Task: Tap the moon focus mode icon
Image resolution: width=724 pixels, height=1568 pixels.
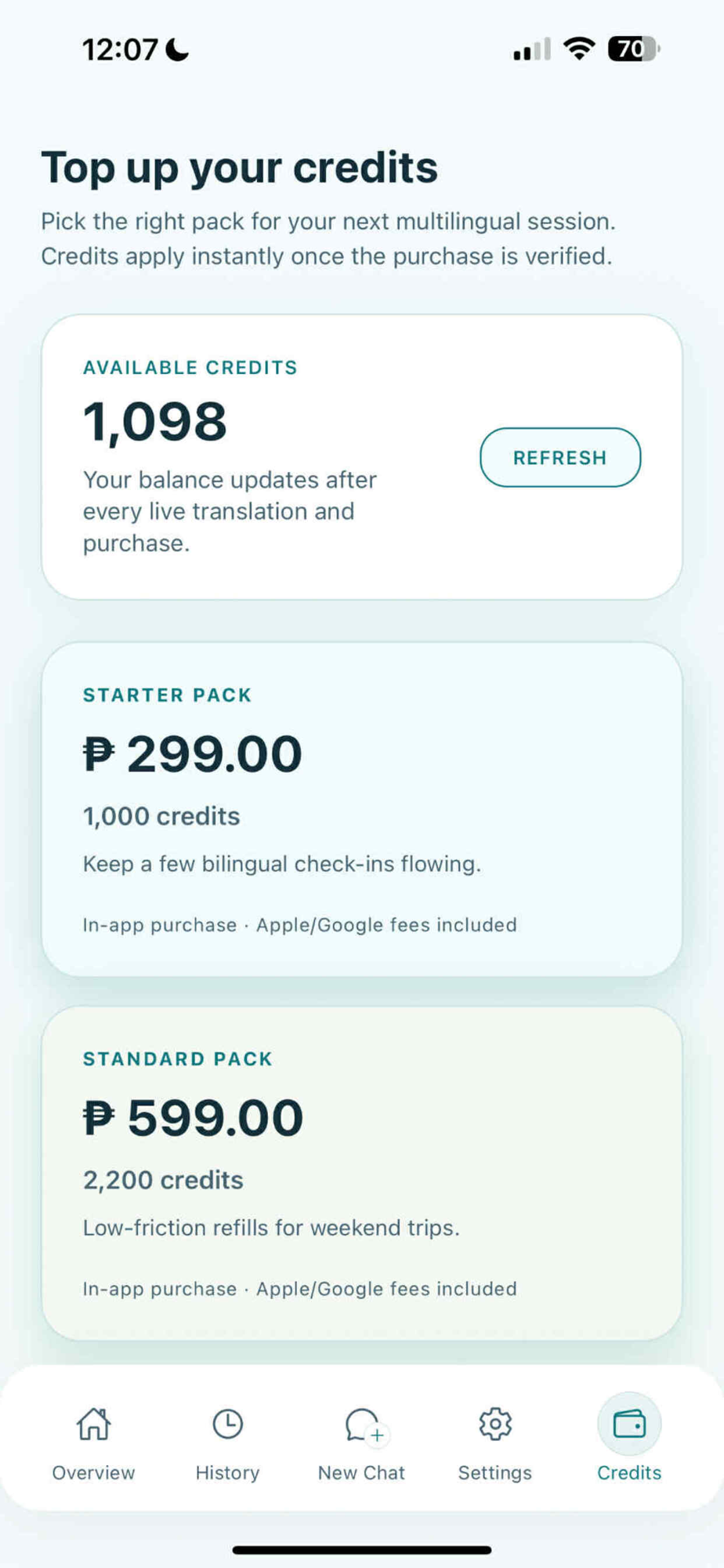Action: coord(178,49)
